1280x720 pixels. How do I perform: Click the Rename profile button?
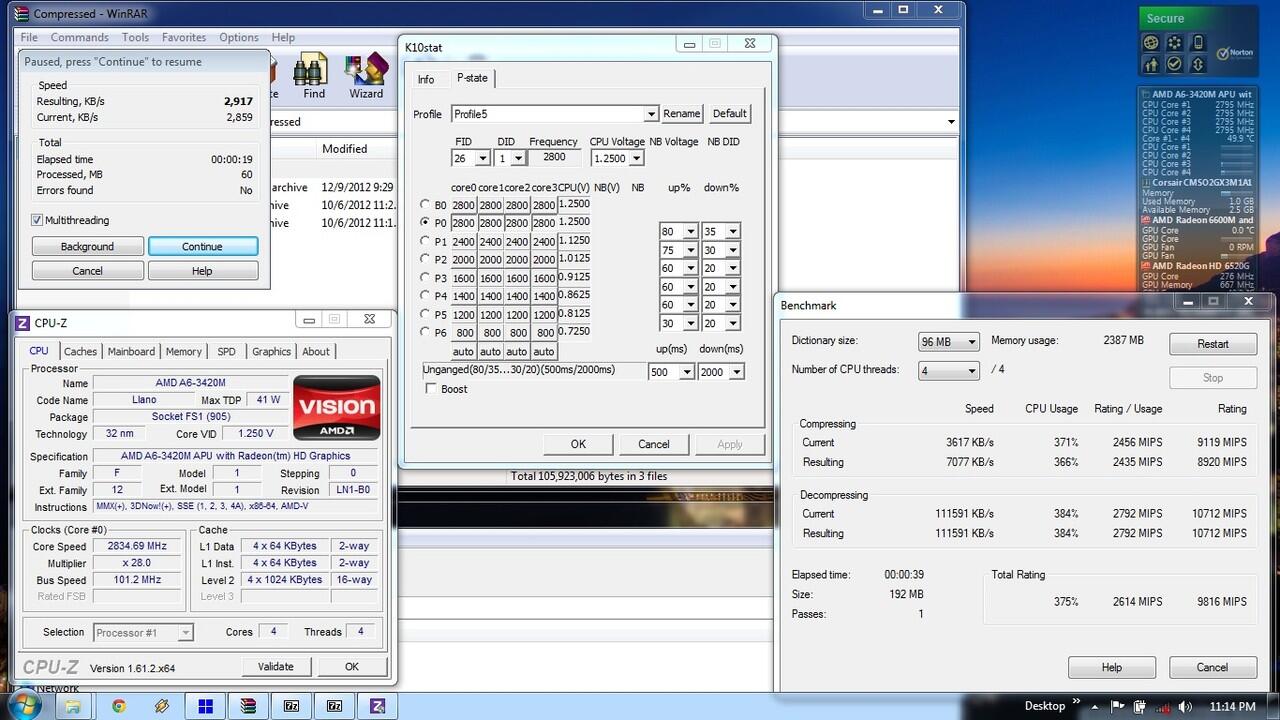click(x=682, y=114)
